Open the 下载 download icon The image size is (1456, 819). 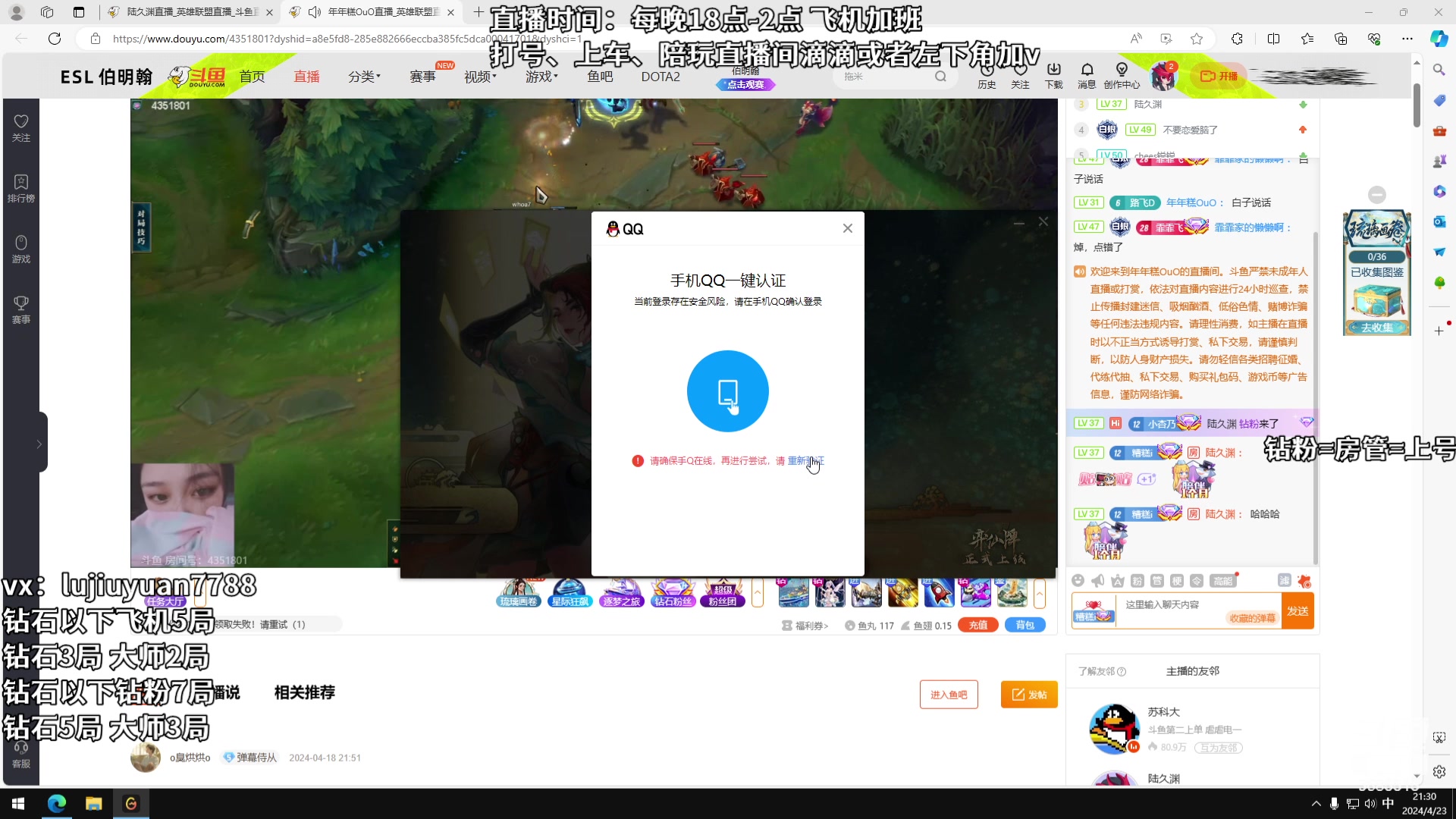[1053, 77]
